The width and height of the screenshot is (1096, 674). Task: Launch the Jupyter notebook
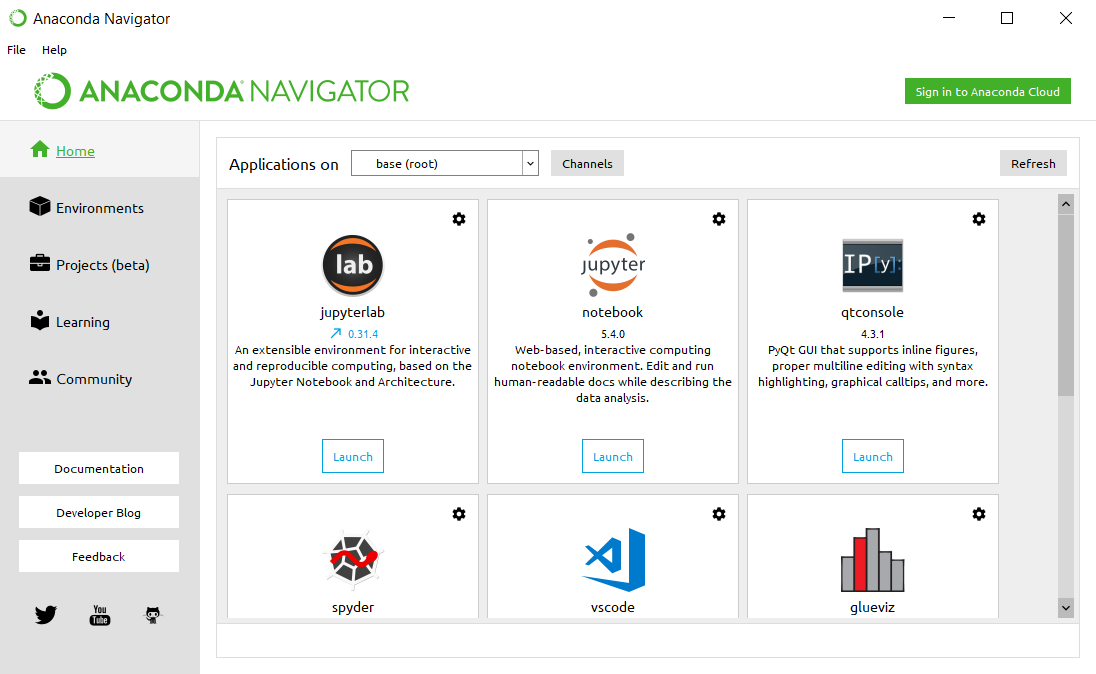click(x=612, y=457)
